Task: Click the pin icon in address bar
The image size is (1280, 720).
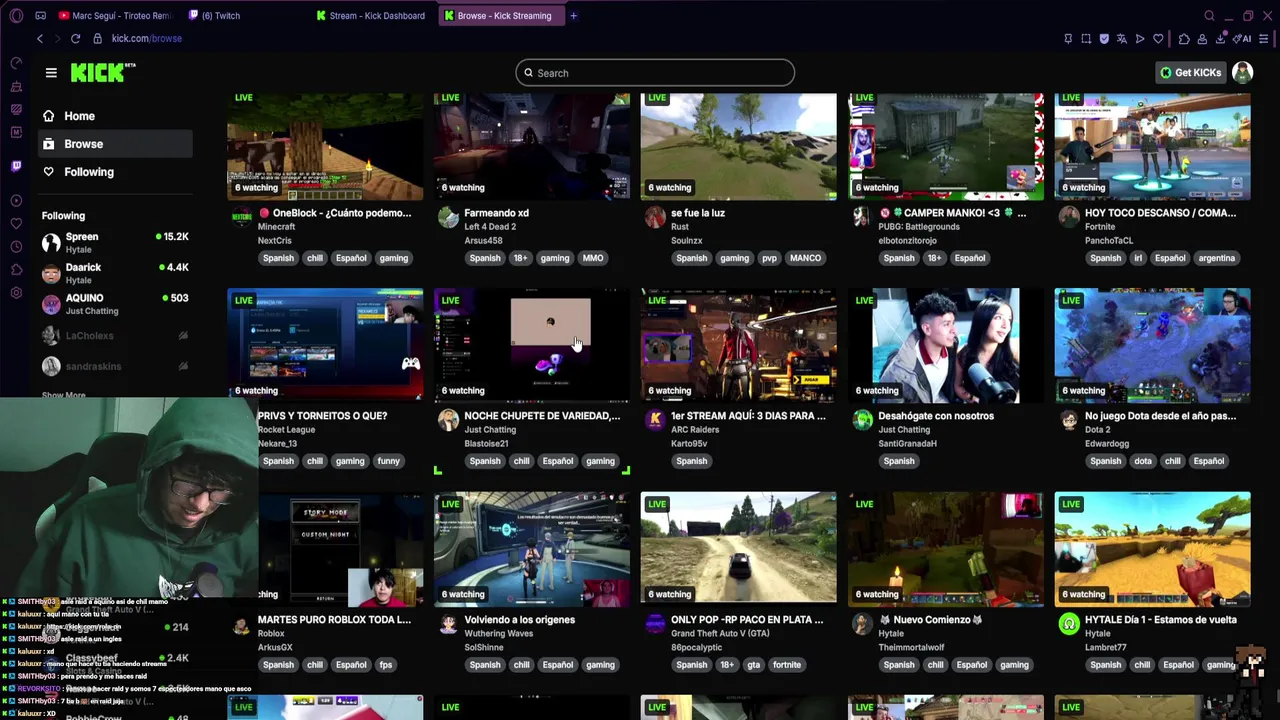Action: (x=1068, y=39)
